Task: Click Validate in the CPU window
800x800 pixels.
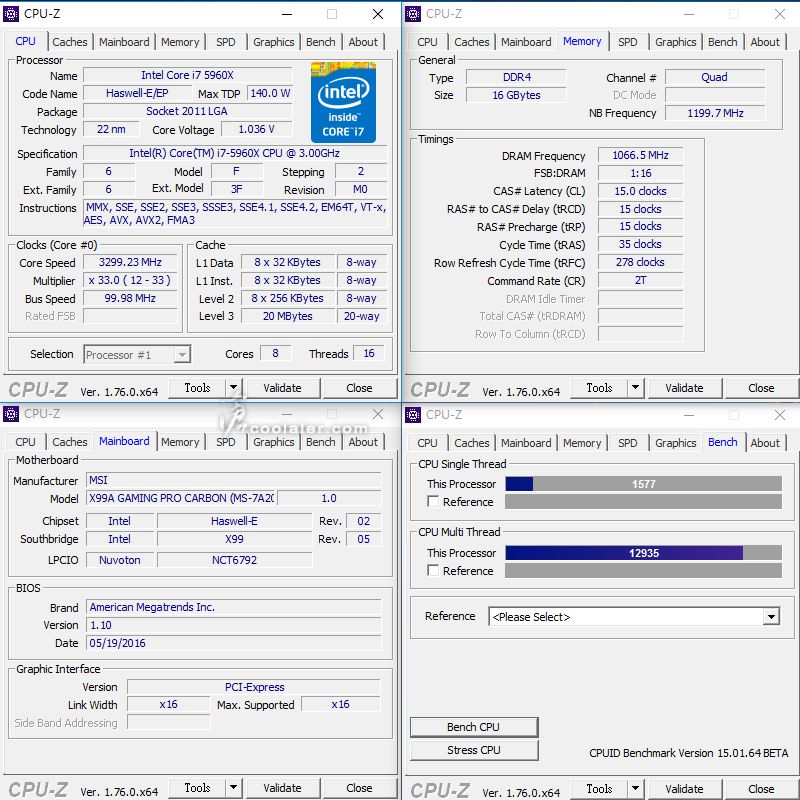Action: pyautogui.click(x=282, y=388)
